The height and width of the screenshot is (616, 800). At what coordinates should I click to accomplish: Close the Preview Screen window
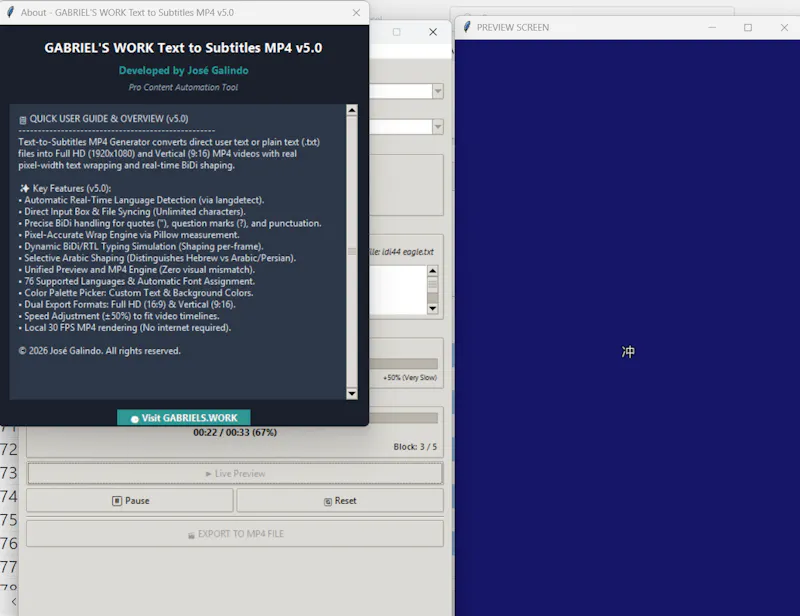point(784,28)
